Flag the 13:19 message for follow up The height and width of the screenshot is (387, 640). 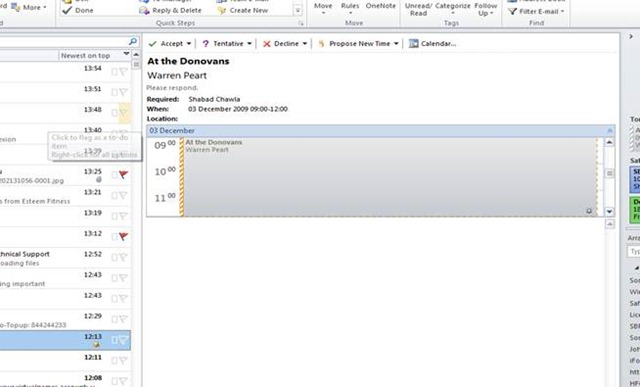pos(123,216)
